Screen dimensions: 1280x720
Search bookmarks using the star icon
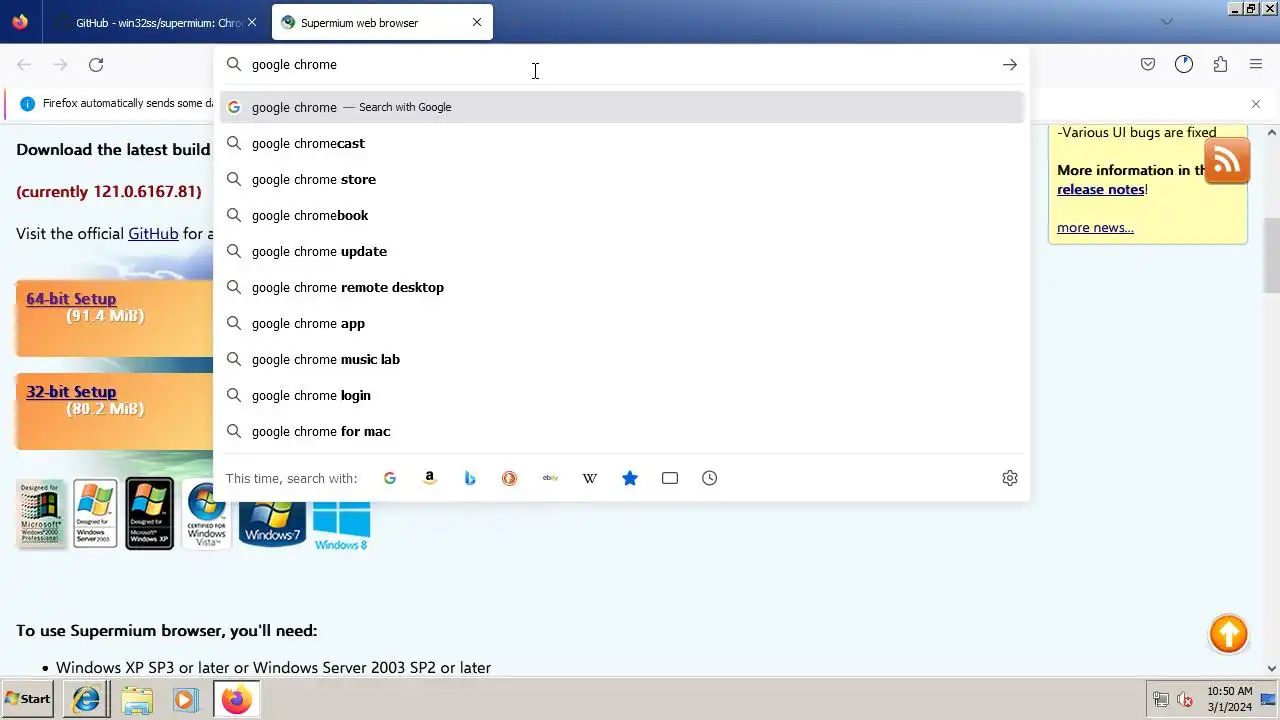(630, 478)
